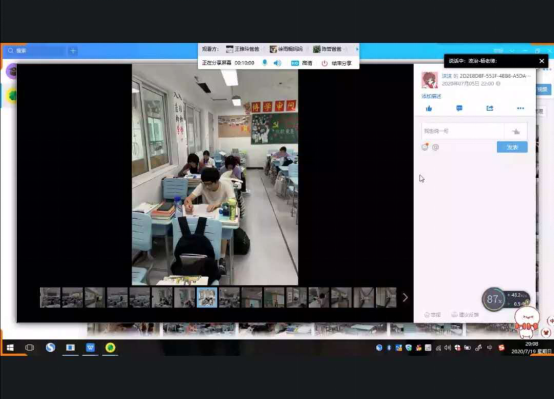Open the three-dots more options menu
The height and width of the screenshot is (399, 554).
click(520, 108)
